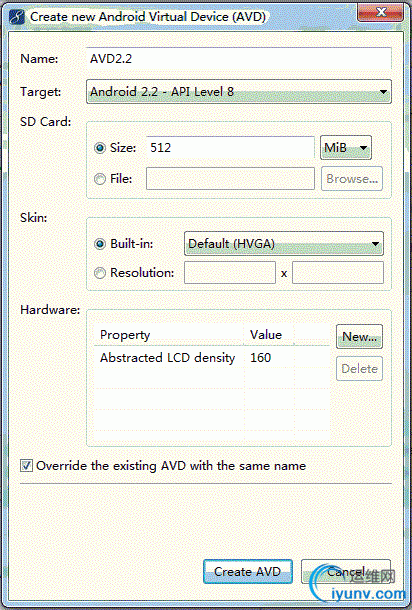Click the Delete hardware property button
The height and width of the screenshot is (610, 412).
tap(359, 368)
